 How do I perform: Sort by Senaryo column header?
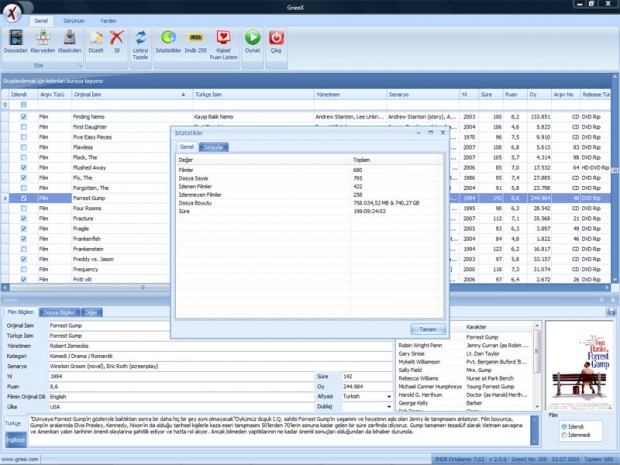pos(423,95)
